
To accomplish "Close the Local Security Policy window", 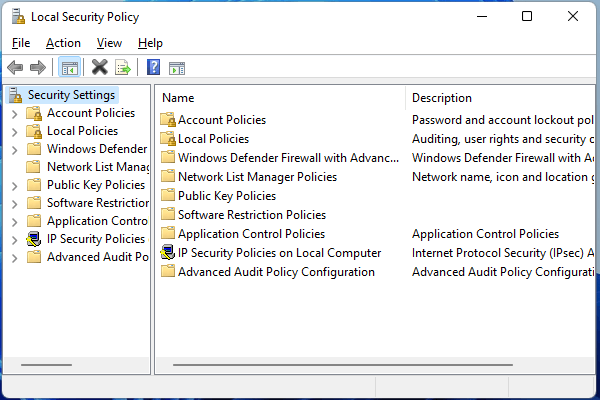I will 573,16.
